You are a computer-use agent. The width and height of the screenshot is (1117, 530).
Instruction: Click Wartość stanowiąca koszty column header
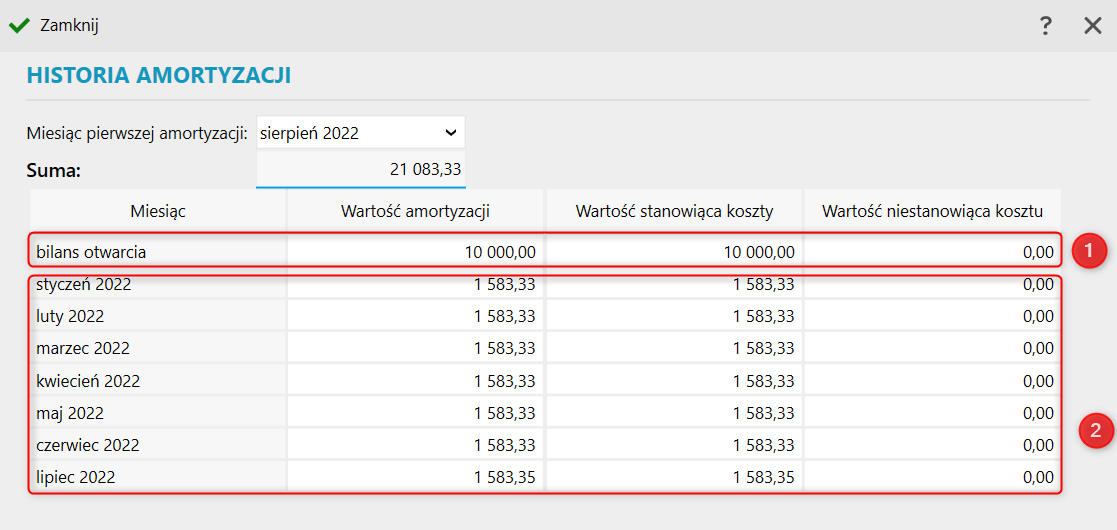[674, 210]
